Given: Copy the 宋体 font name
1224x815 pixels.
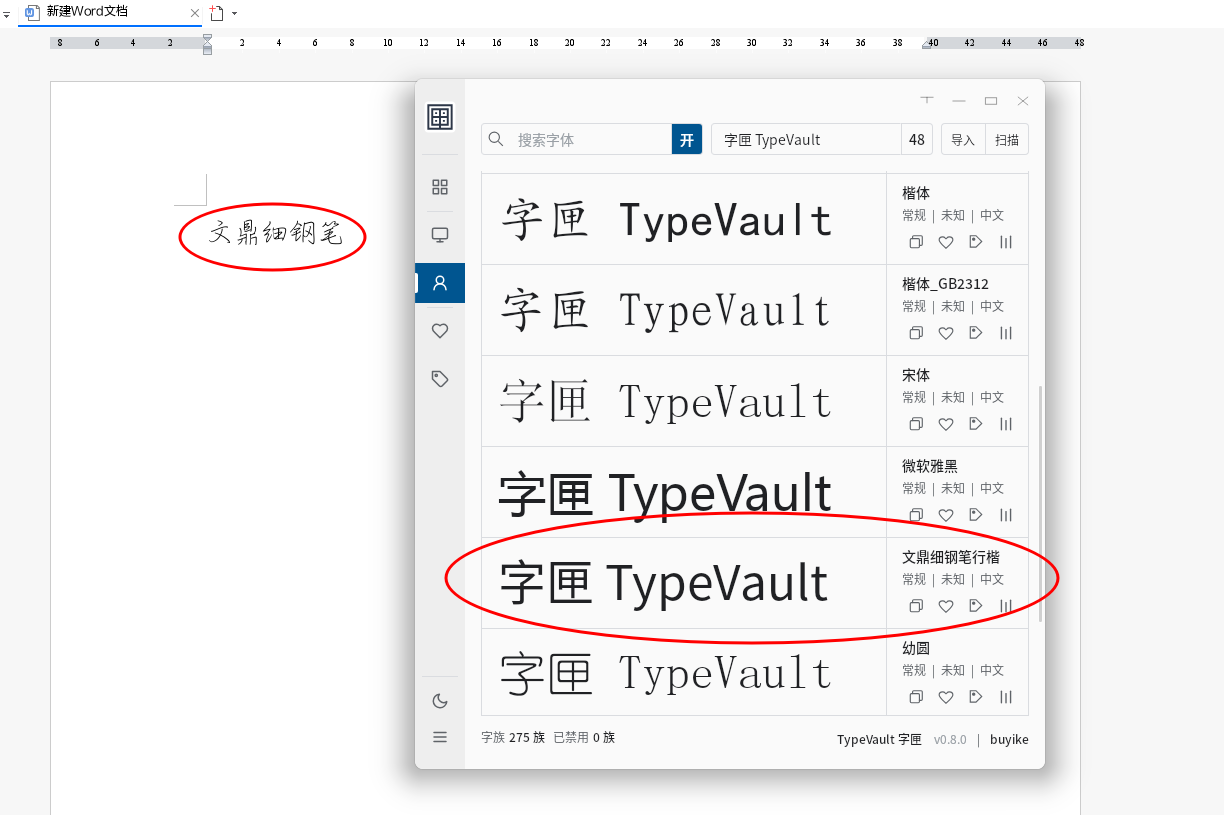Looking at the screenshot, I should 915,424.
